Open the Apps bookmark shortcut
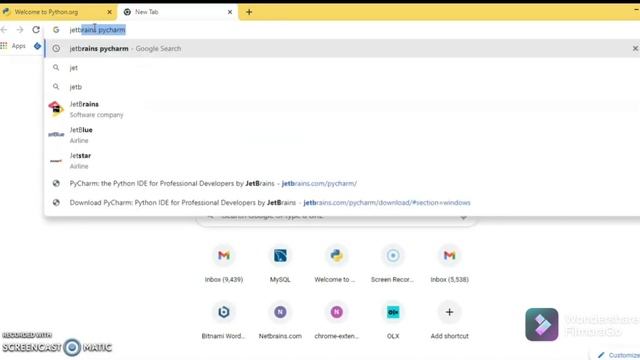Screen dimensions: 640x360 pyautogui.click(x=13, y=46)
